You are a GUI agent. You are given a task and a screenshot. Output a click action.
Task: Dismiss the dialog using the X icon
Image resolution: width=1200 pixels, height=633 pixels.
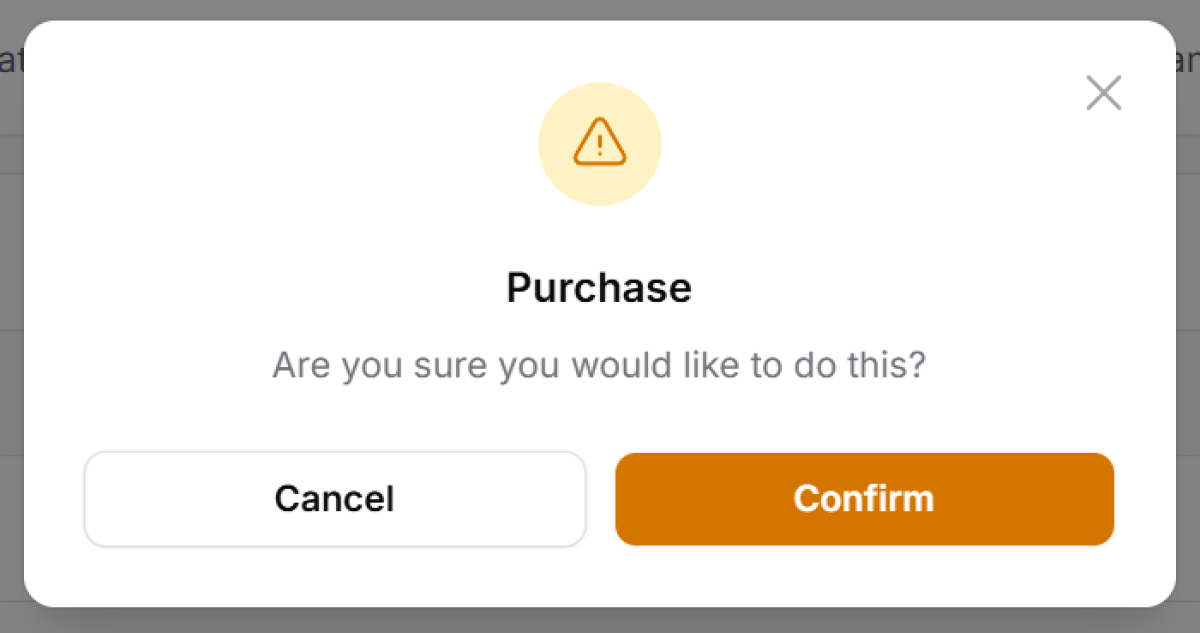click(x=1103, y=93)
